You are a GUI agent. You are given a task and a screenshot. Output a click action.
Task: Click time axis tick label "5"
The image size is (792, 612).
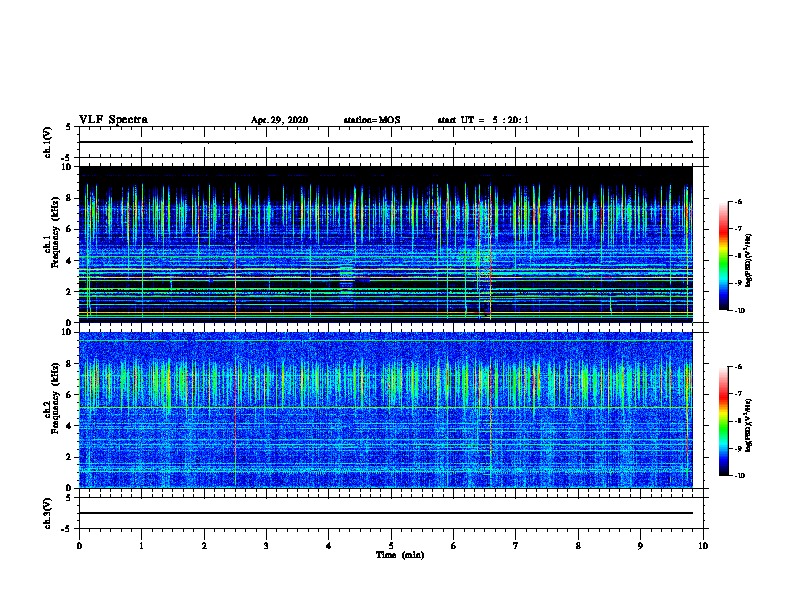(391, 546)
